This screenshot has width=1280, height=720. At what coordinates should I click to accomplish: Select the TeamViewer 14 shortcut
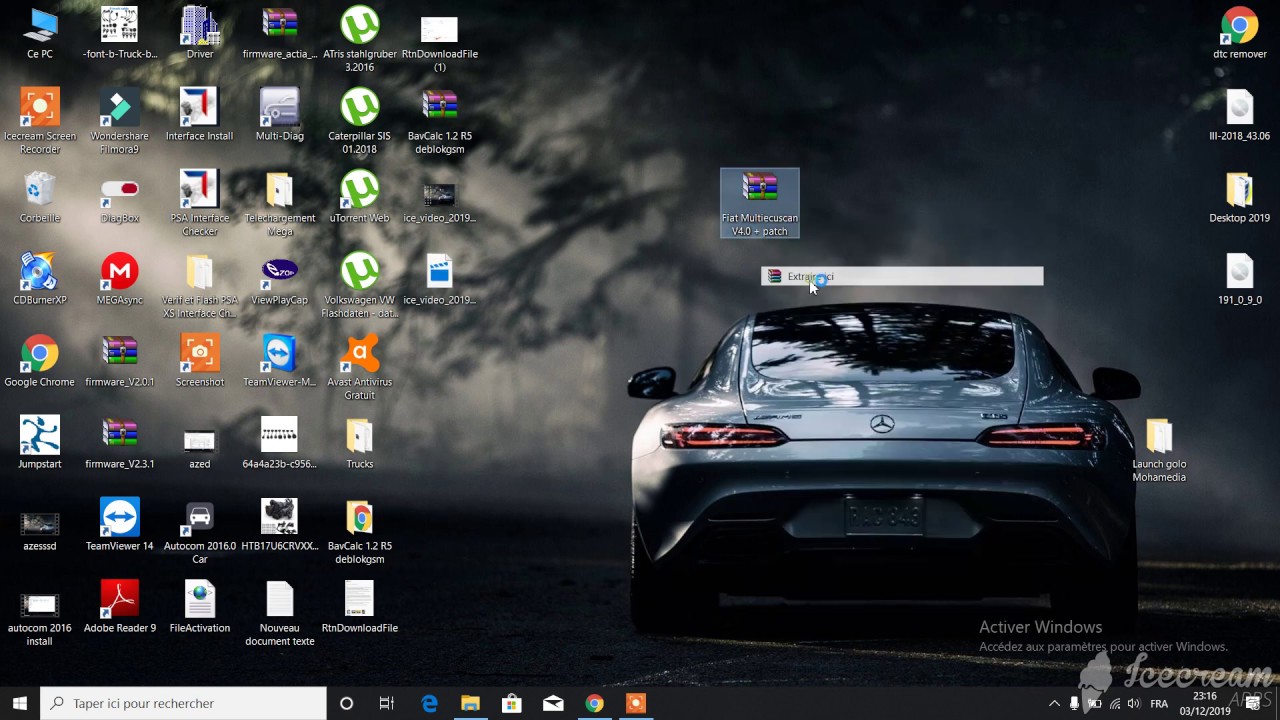[120, 525]
